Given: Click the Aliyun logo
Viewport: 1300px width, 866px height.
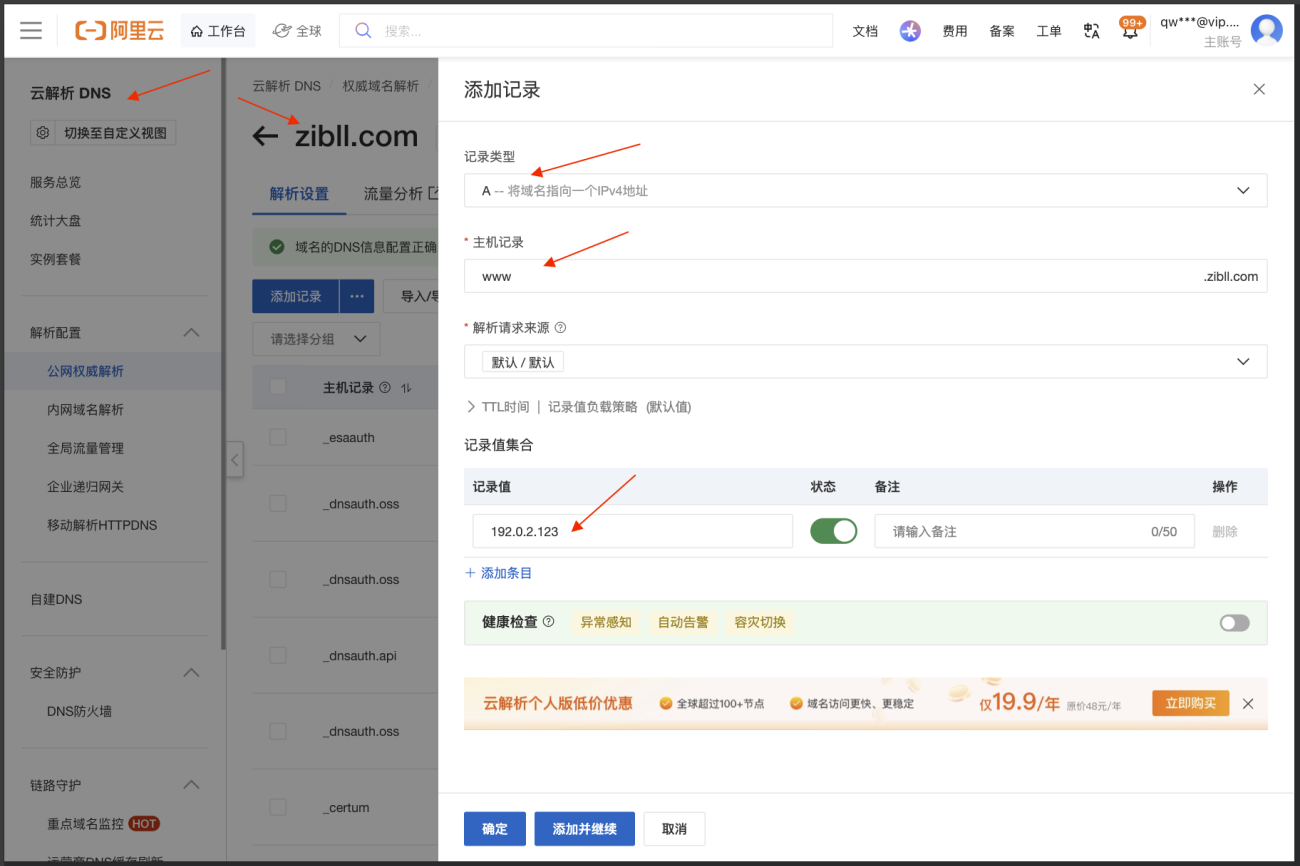Looking at the screenshot, I should coord(120,31).
